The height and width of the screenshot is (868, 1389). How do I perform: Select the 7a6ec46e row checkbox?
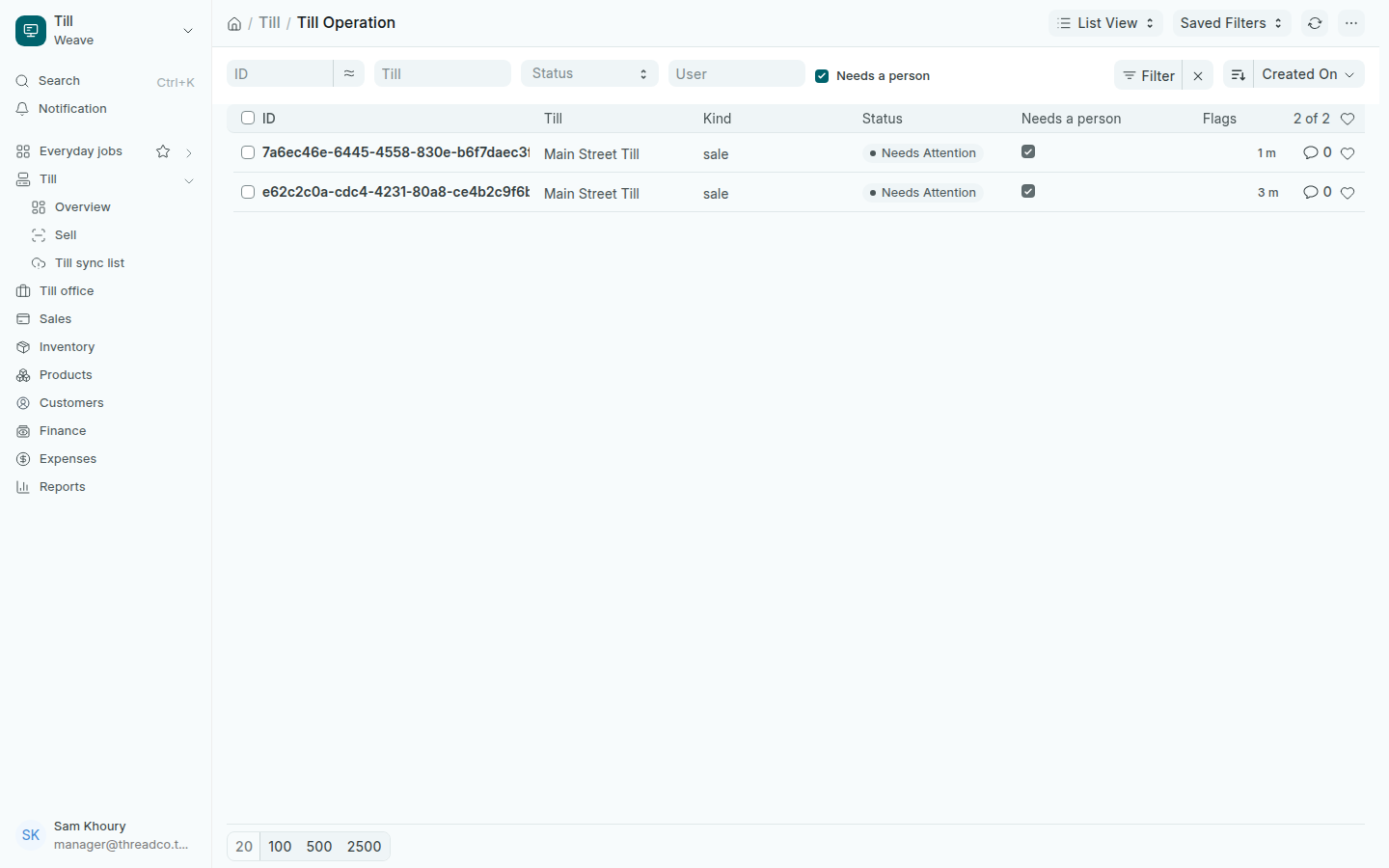pos(248,152)
